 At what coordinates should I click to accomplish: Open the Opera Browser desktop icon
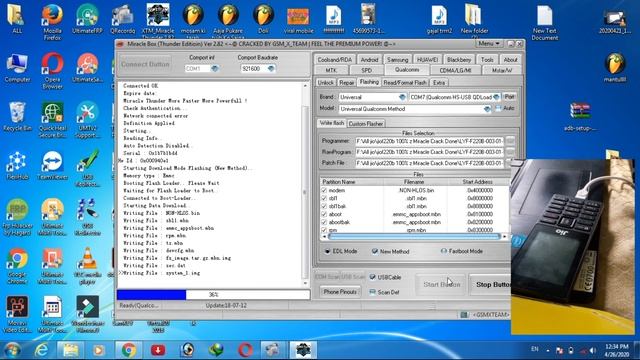(52, 71)
